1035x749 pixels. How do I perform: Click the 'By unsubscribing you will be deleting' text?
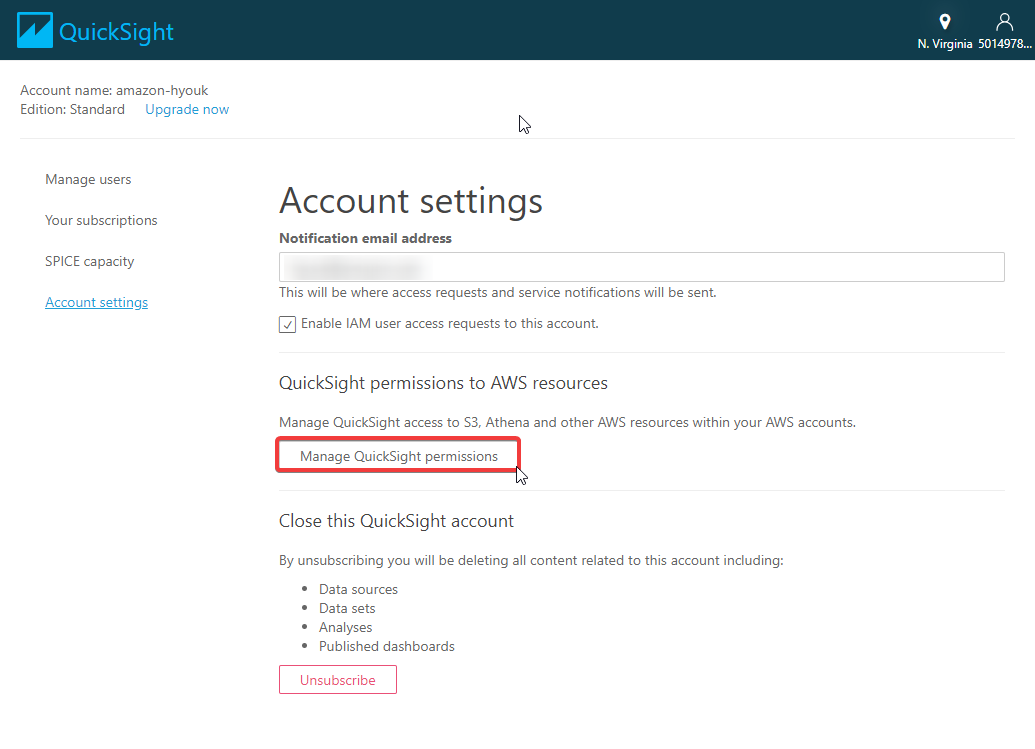tap(531, 560)
